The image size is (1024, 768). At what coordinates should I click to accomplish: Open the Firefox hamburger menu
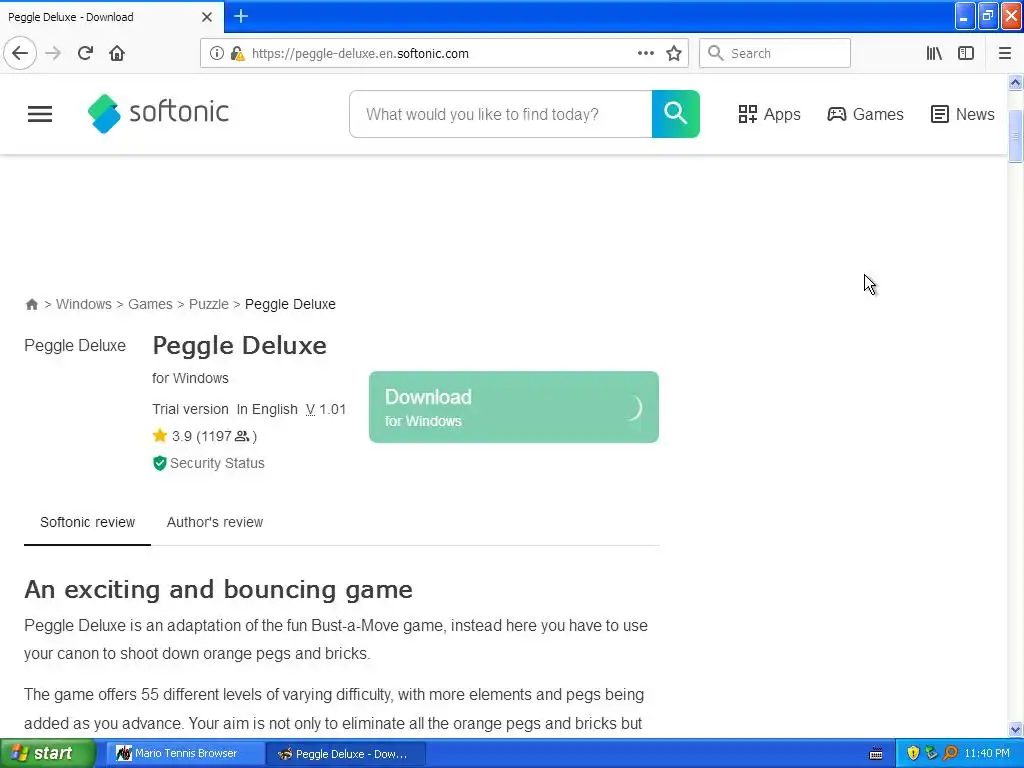[x=1004, y=53]
